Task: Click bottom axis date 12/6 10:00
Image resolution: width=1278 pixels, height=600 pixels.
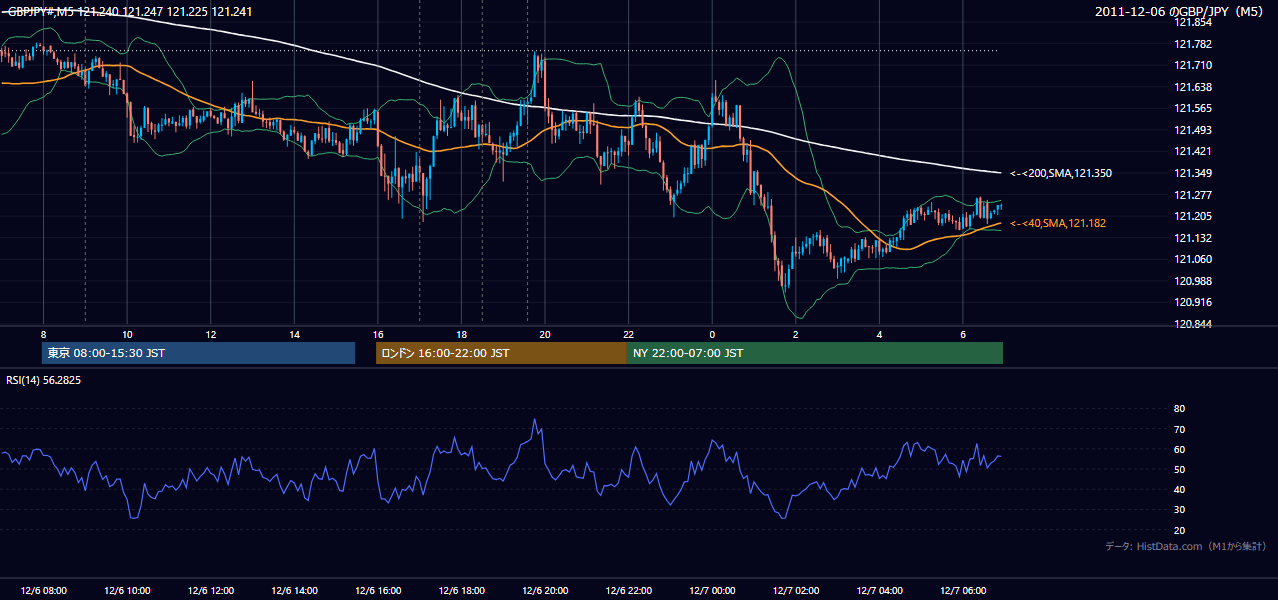Action: pos(127,591)
